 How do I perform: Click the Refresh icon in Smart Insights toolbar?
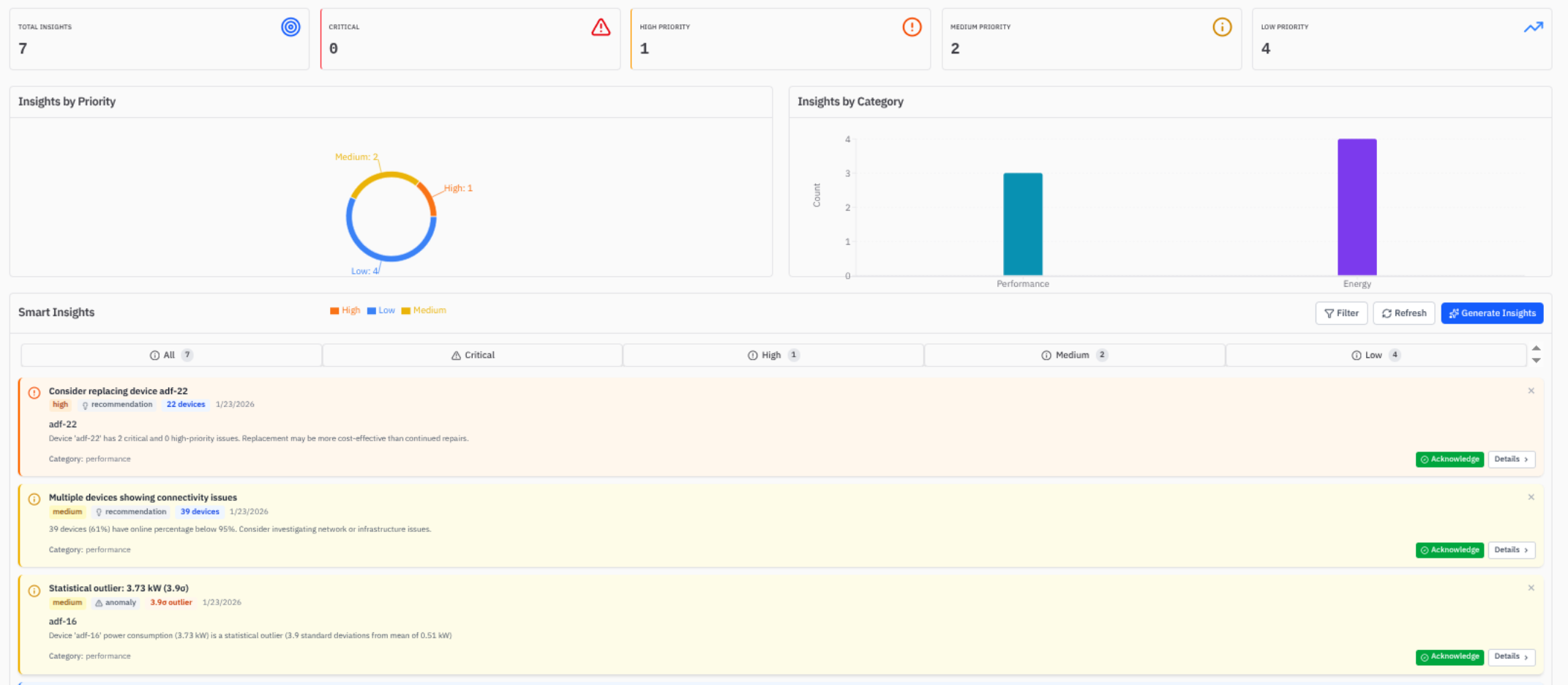(x=1387, y=313)
